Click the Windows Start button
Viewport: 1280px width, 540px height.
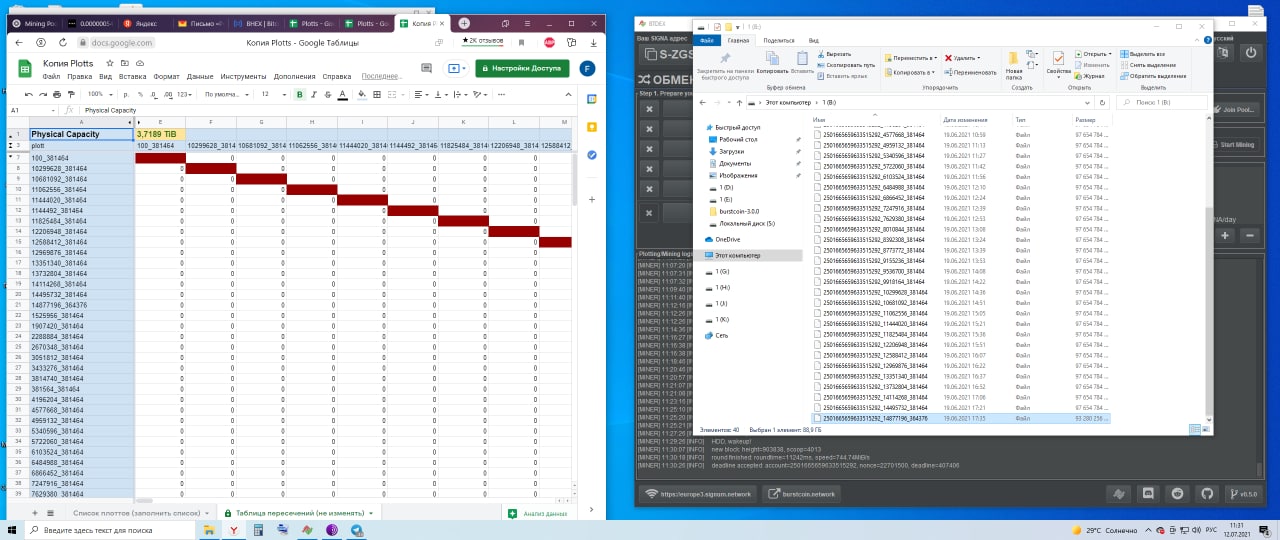10,530
